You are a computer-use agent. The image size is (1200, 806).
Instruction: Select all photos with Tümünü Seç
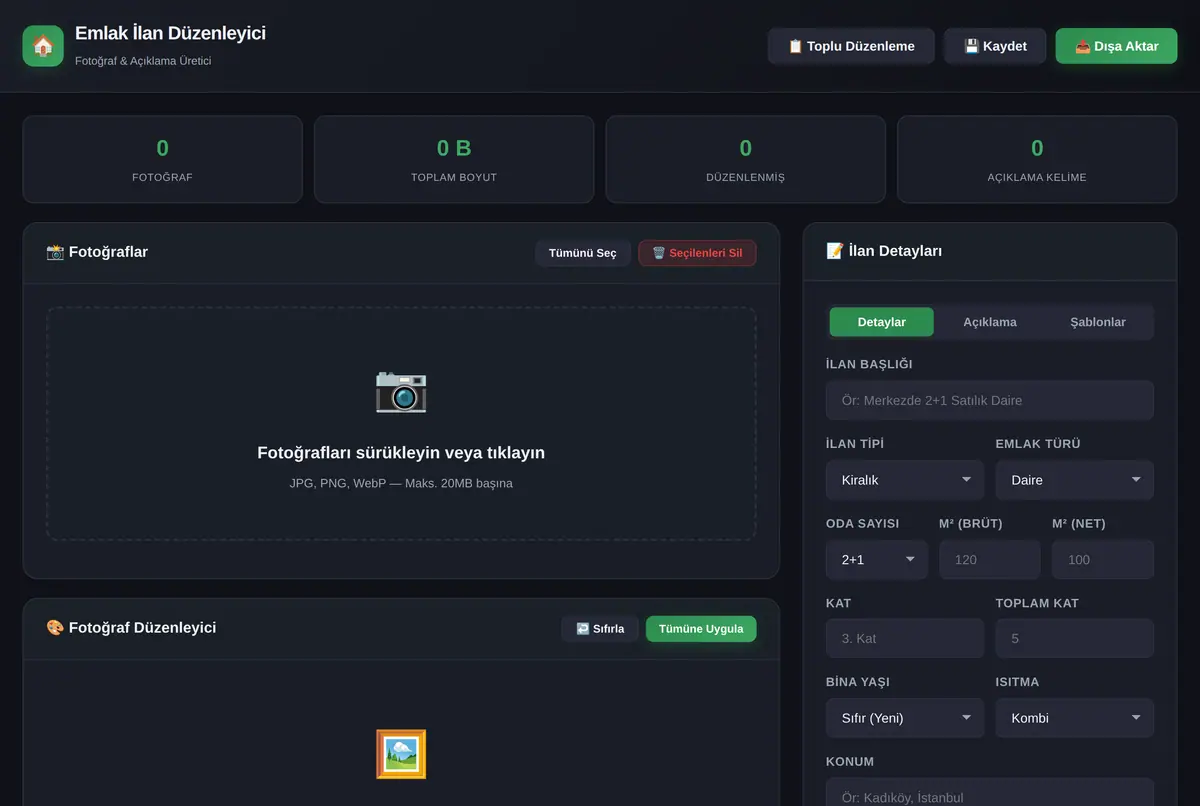point(583,253)
